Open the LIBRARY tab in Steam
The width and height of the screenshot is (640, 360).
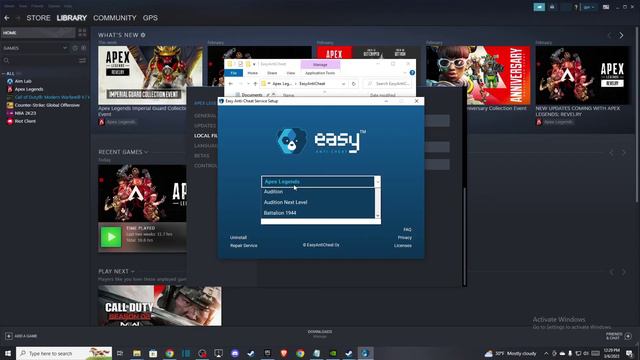tap(71, 18)
